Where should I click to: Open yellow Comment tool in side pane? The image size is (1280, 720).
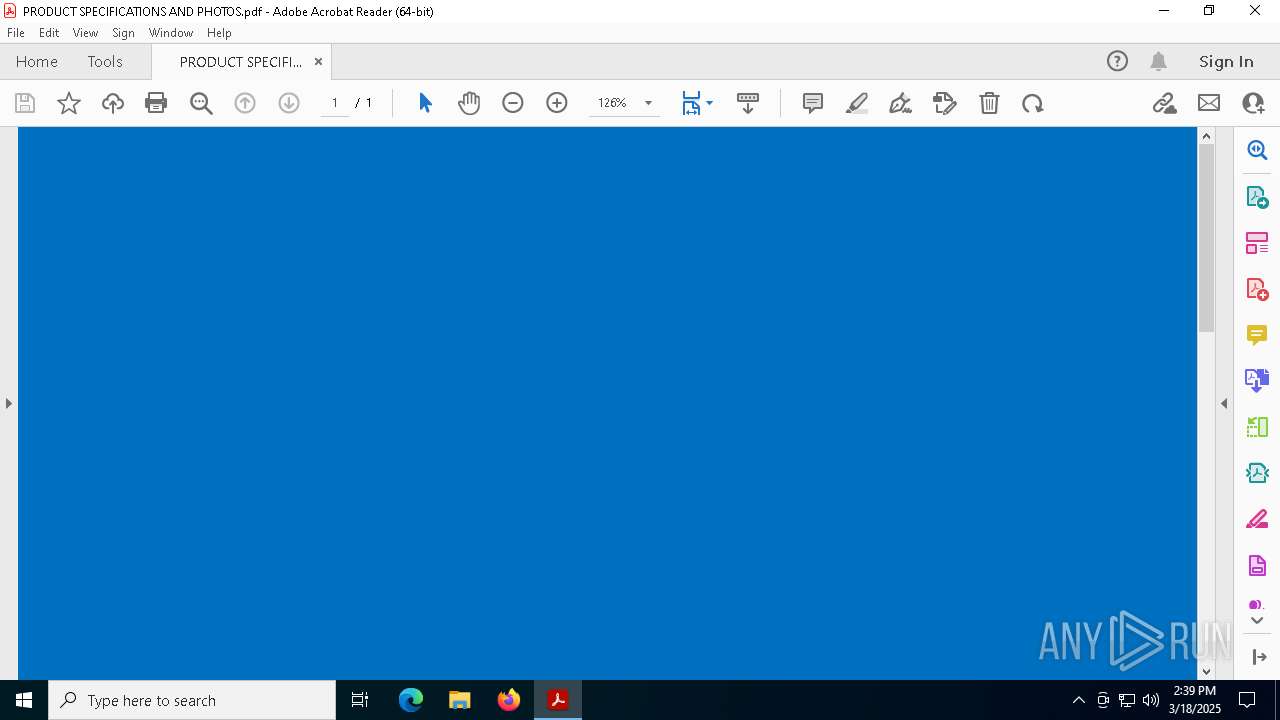[1257, 335]
